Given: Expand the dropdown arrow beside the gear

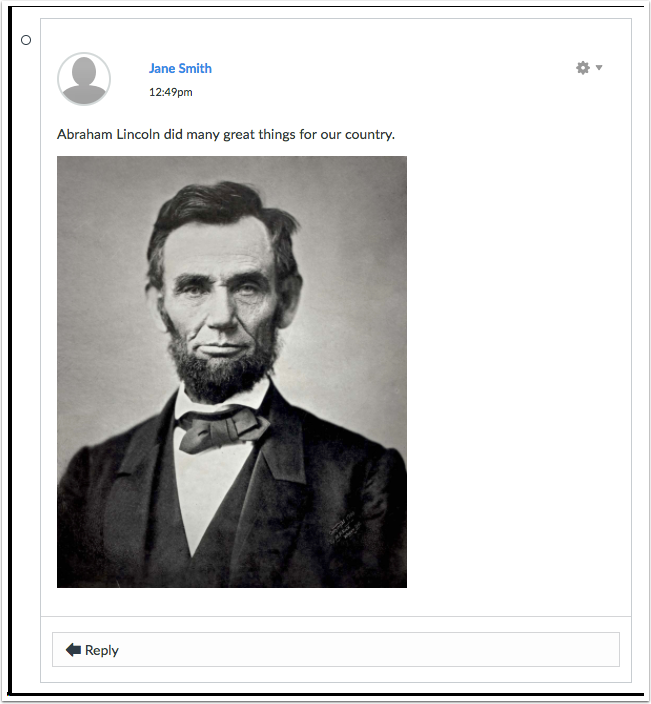Looking at the screenshot, I should click(599, 67).
